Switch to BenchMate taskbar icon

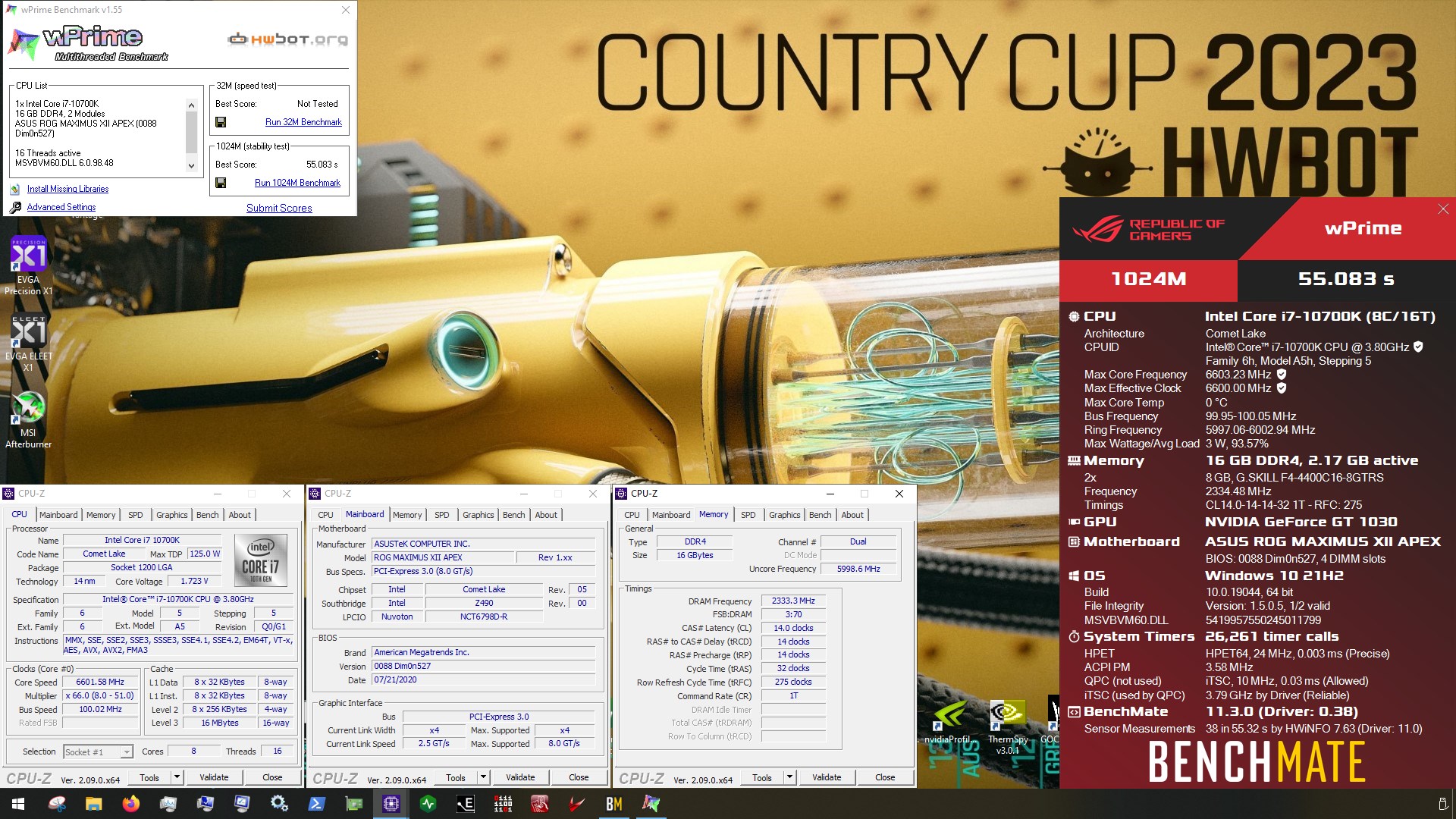tap(613, 804)
